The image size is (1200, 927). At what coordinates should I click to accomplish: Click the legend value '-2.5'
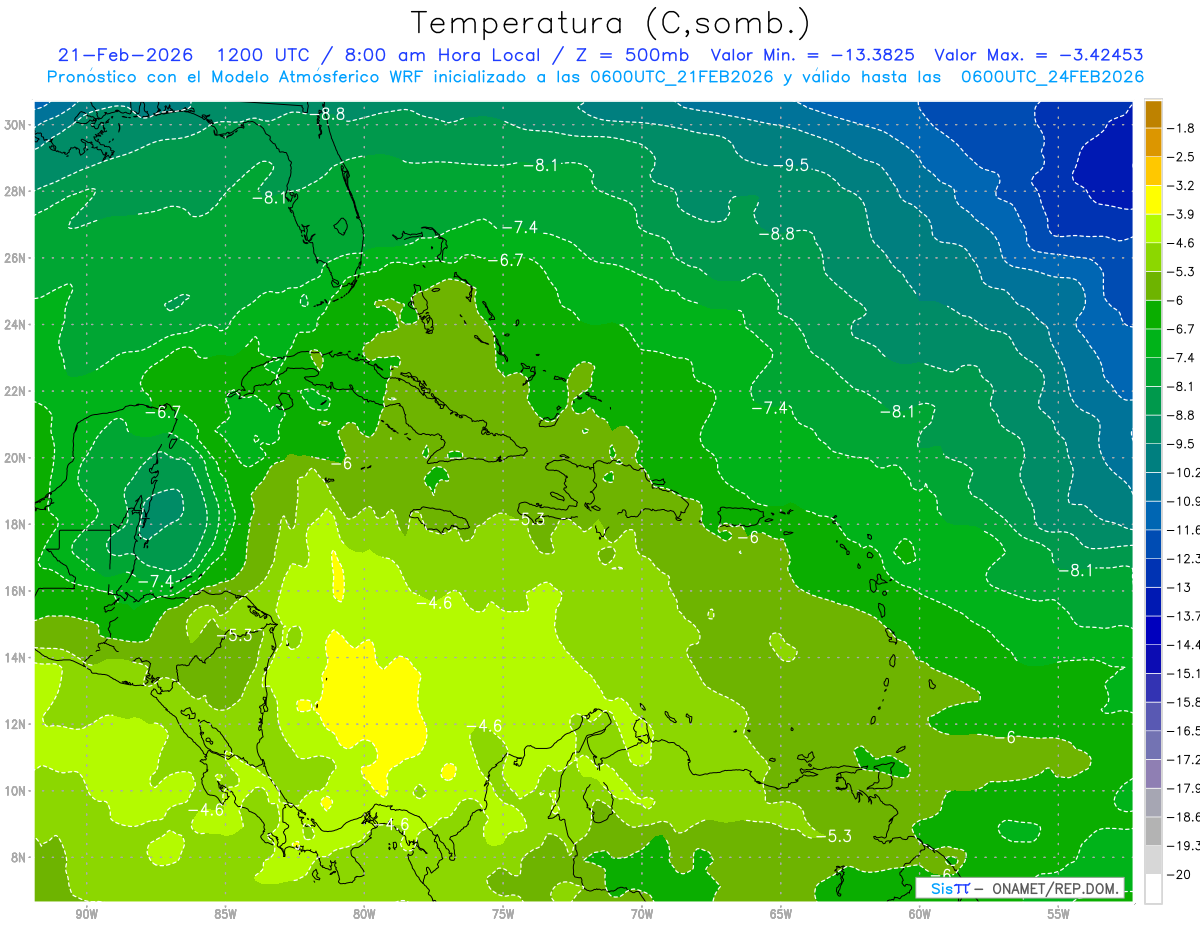click(x=1182, y=157)
